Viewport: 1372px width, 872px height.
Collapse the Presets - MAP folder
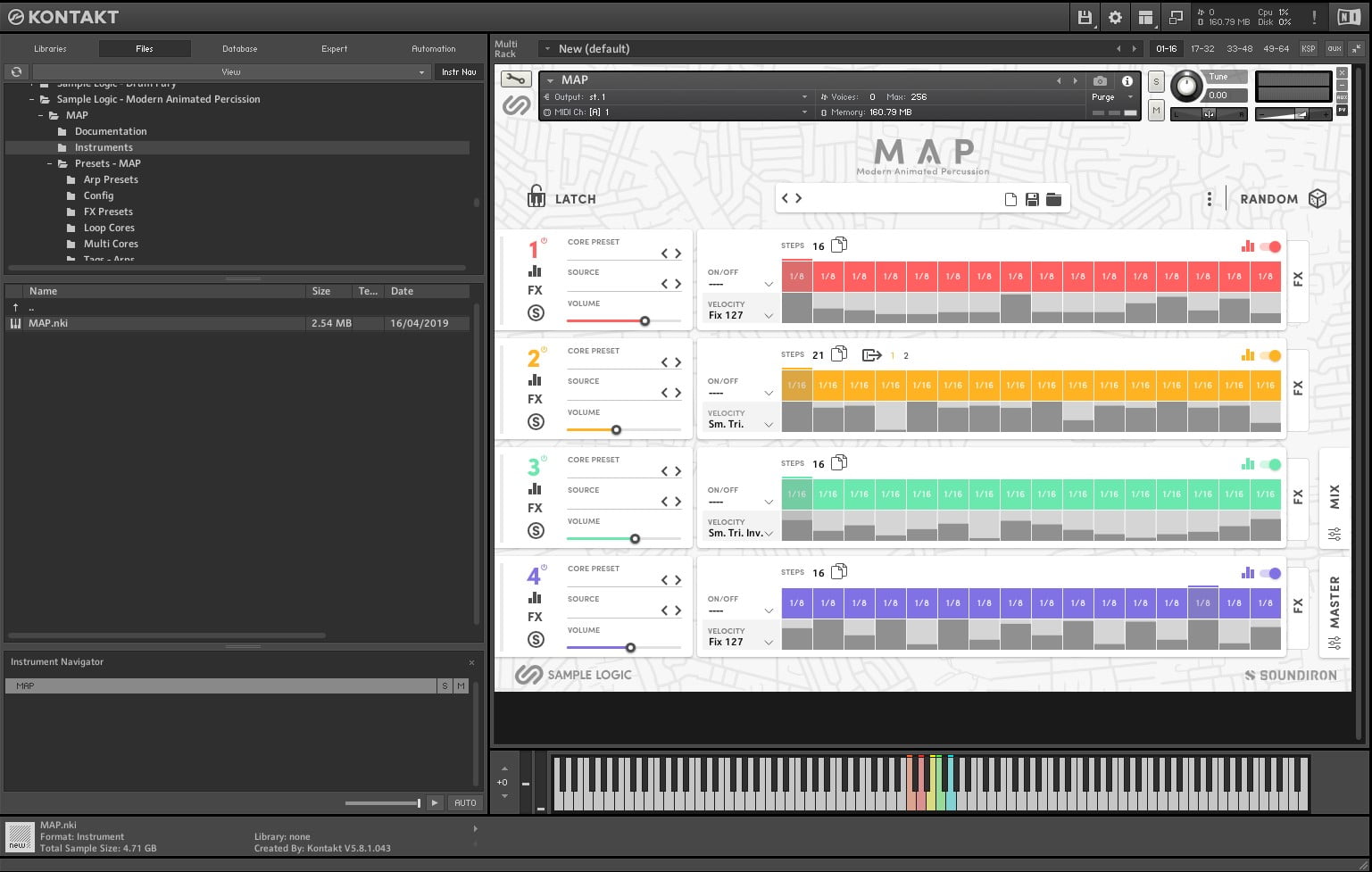(x=50, y=163)
